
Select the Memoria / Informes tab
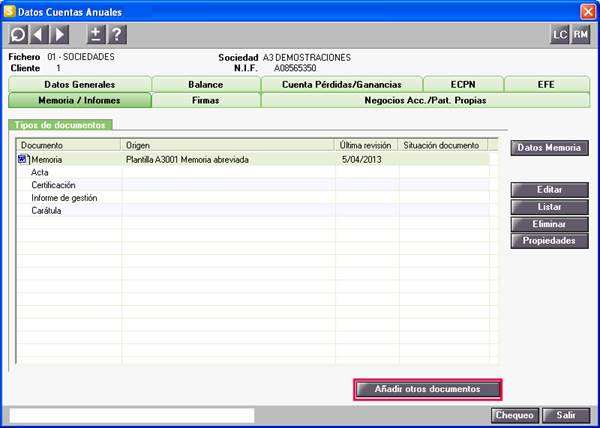coord(80,100)
